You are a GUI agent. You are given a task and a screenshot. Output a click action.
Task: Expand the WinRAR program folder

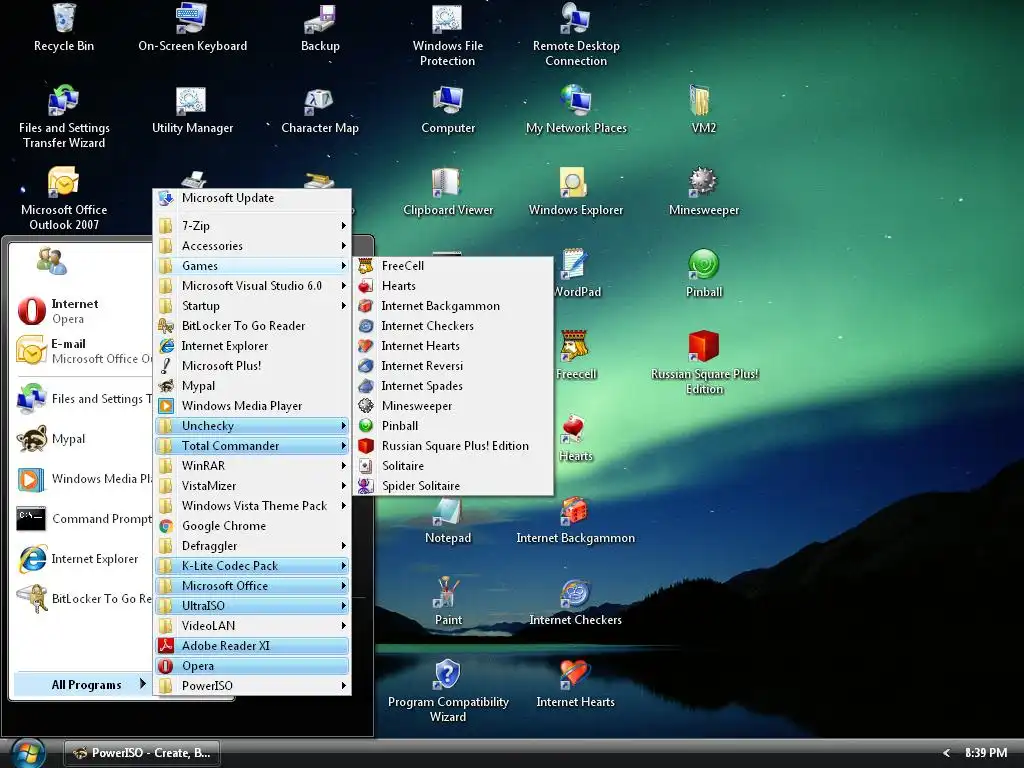click(x=252, y=466)
